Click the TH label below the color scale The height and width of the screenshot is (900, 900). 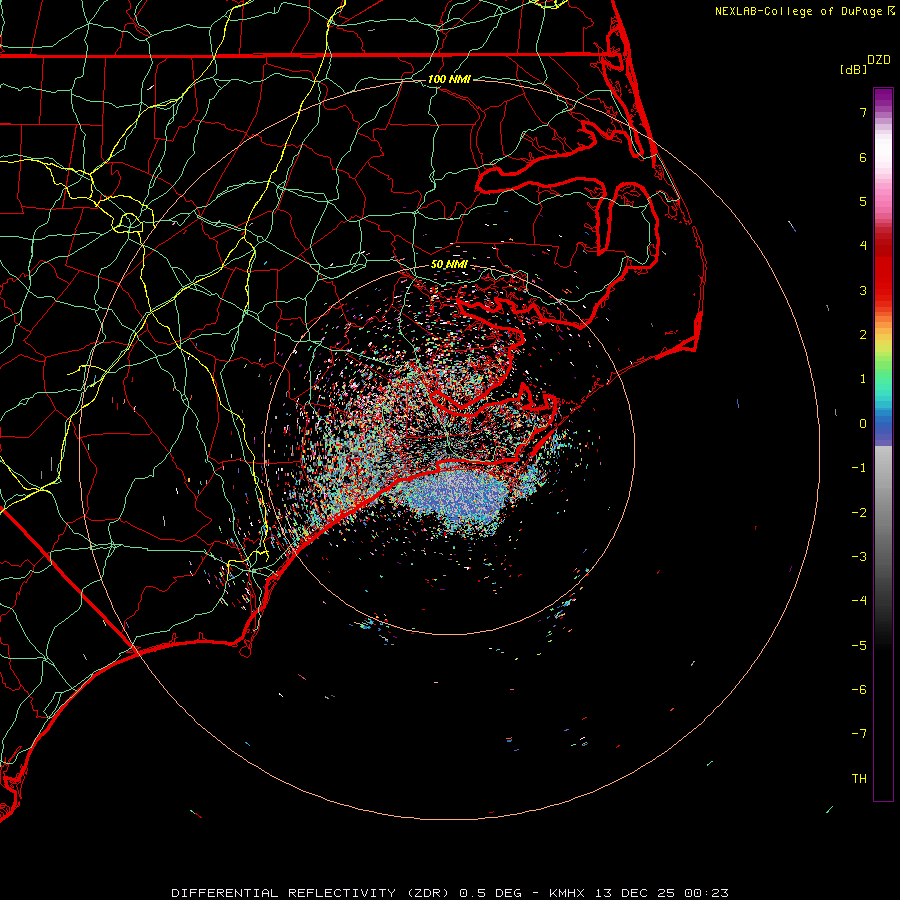pos(858,778)
